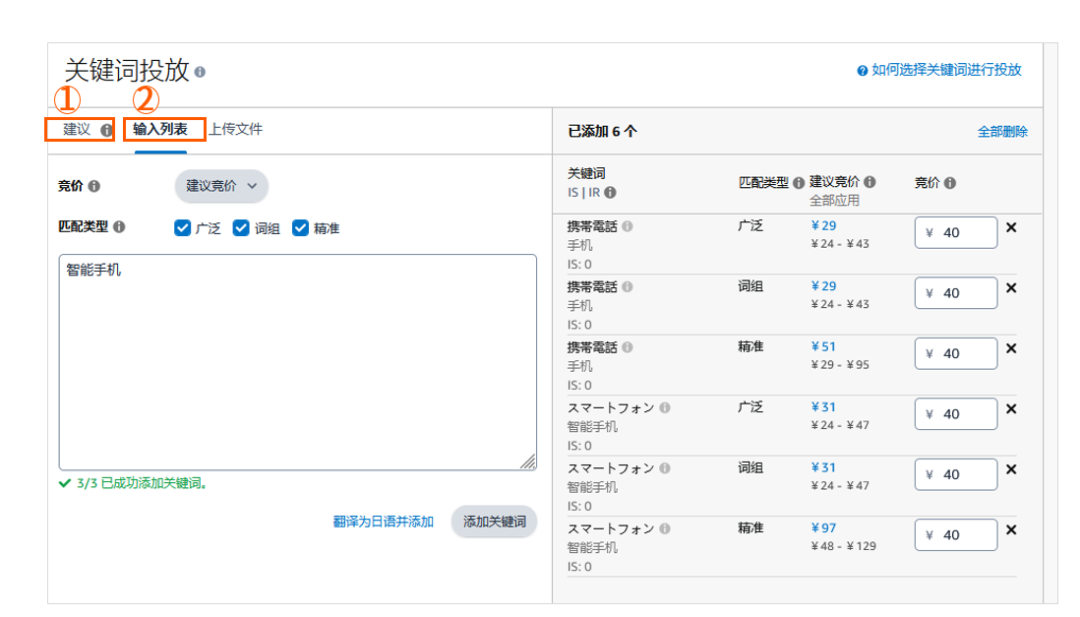Uncheck the 词组 match type checkbox
Viewport: 1080px width, 617px height.
[x=241, y=228]
